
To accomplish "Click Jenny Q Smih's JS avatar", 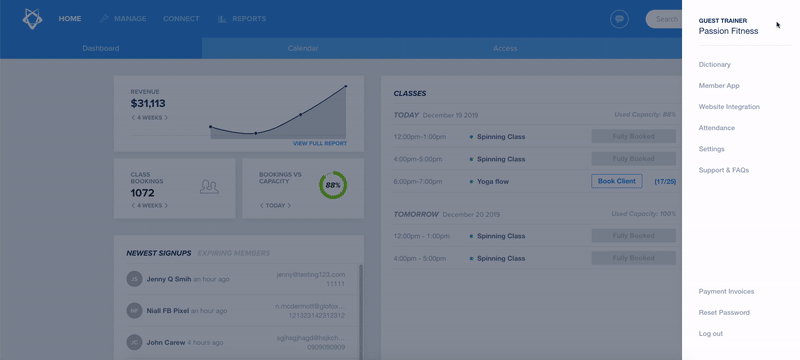I will click(x=134, y=279).
